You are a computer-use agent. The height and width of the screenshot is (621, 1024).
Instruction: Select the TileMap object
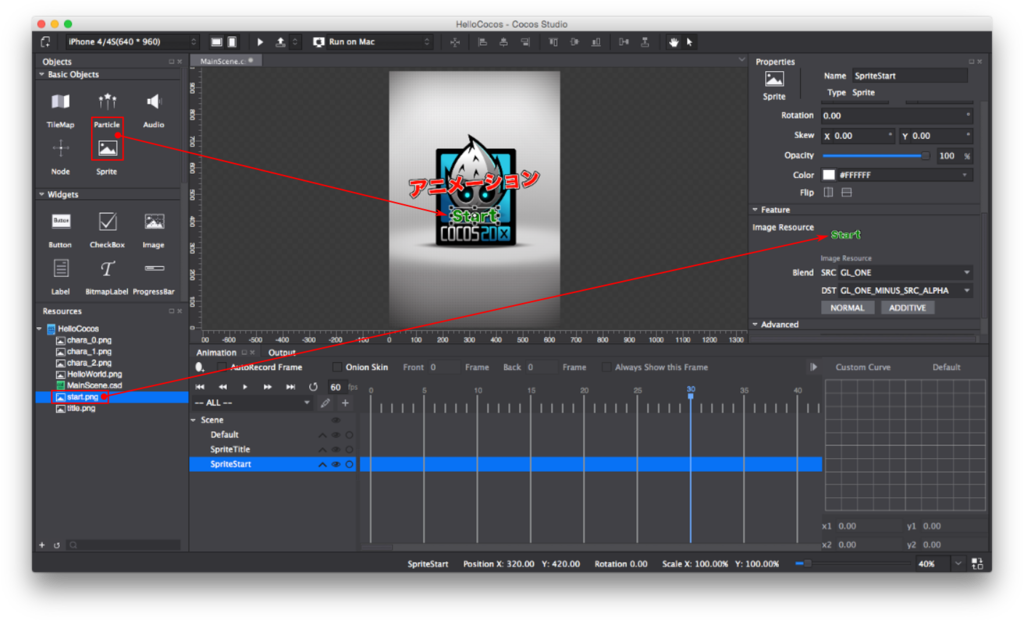(x=60, y=109)
